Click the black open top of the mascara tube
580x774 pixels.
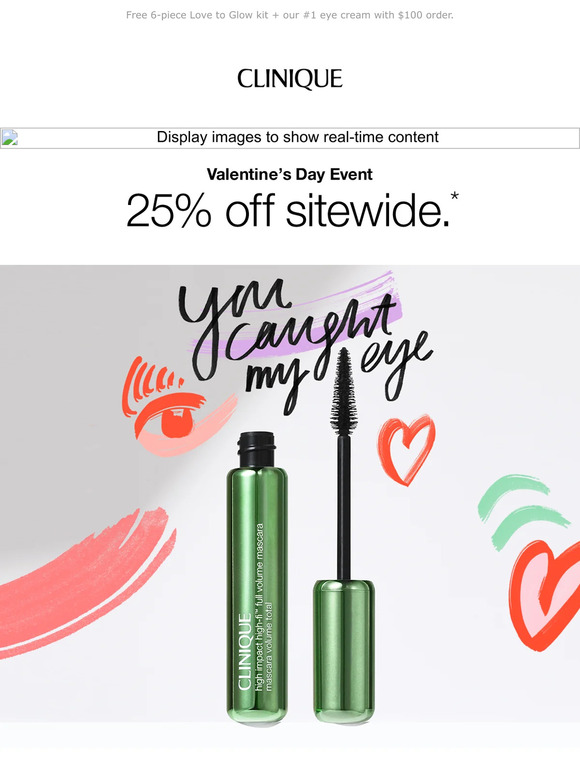coord(257,449)
